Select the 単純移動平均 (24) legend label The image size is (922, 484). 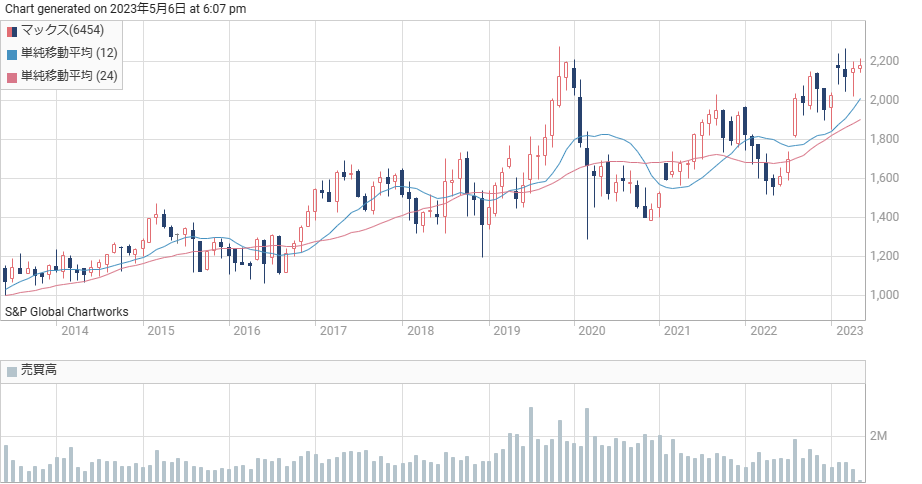(69, 76)
